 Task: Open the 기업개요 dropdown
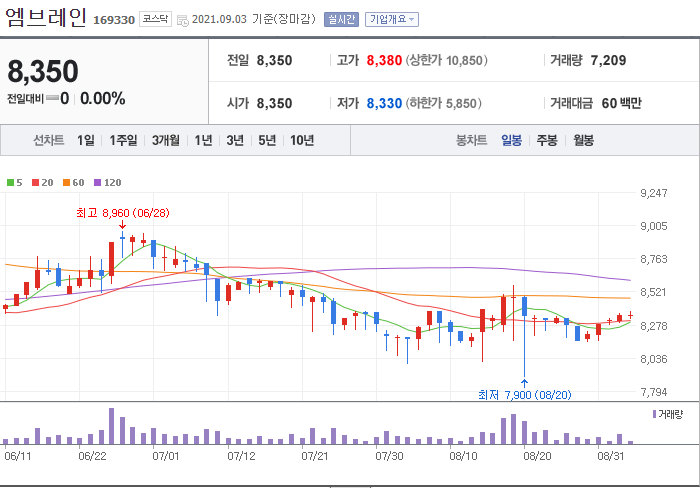point(392,19)
